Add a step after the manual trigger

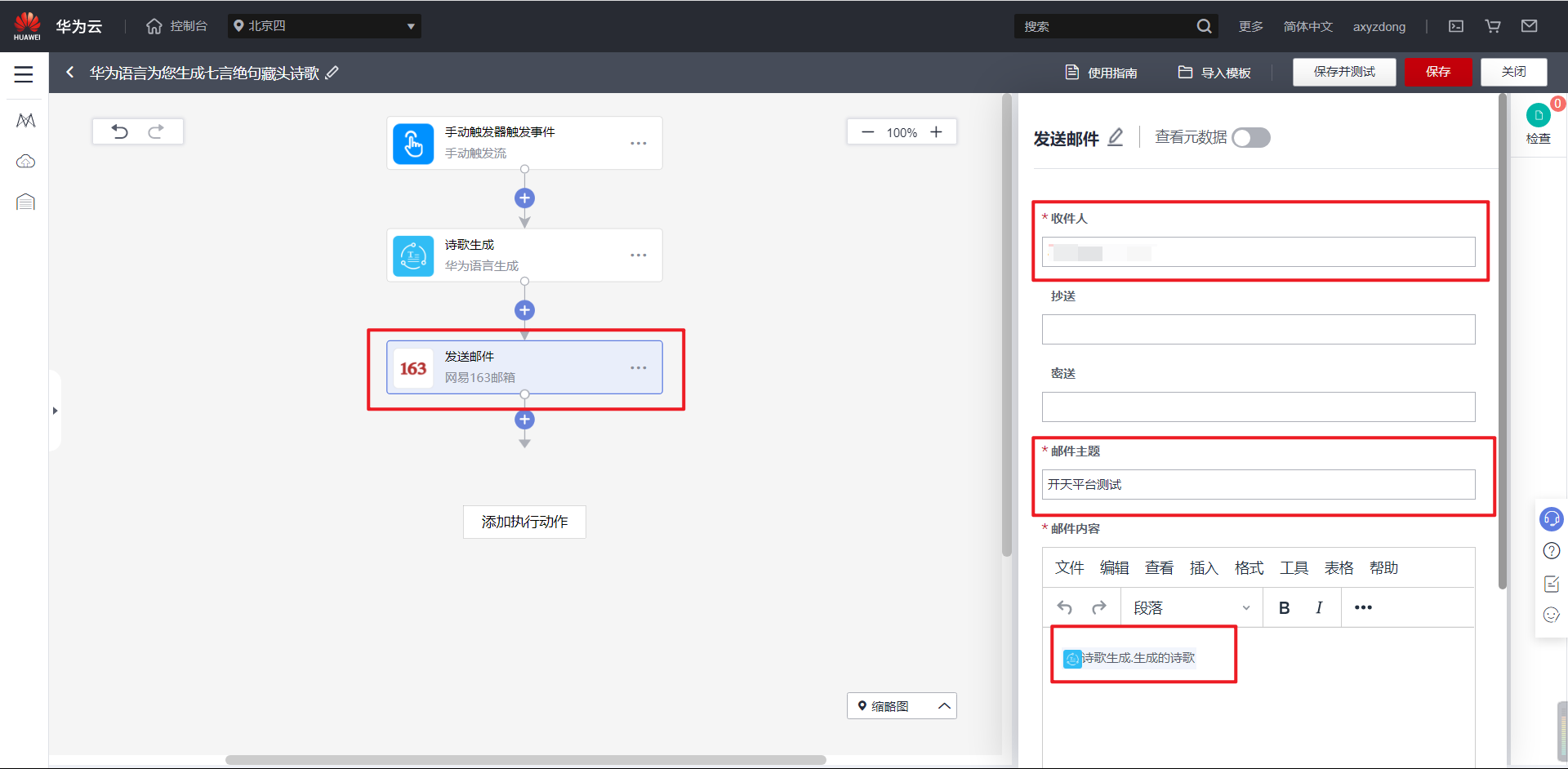[524, 198]
